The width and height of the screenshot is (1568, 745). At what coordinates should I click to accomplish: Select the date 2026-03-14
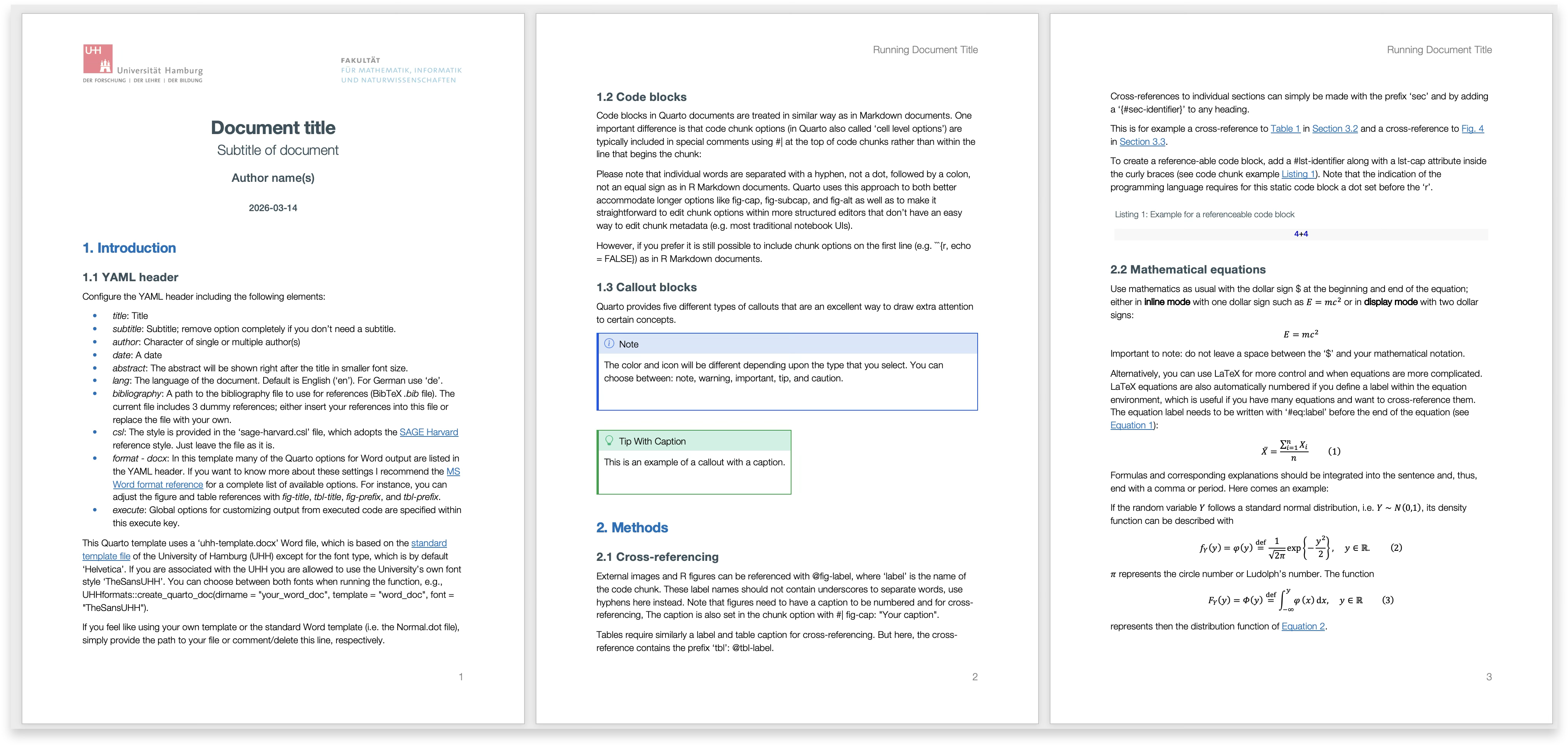click(x=272, y=207)
